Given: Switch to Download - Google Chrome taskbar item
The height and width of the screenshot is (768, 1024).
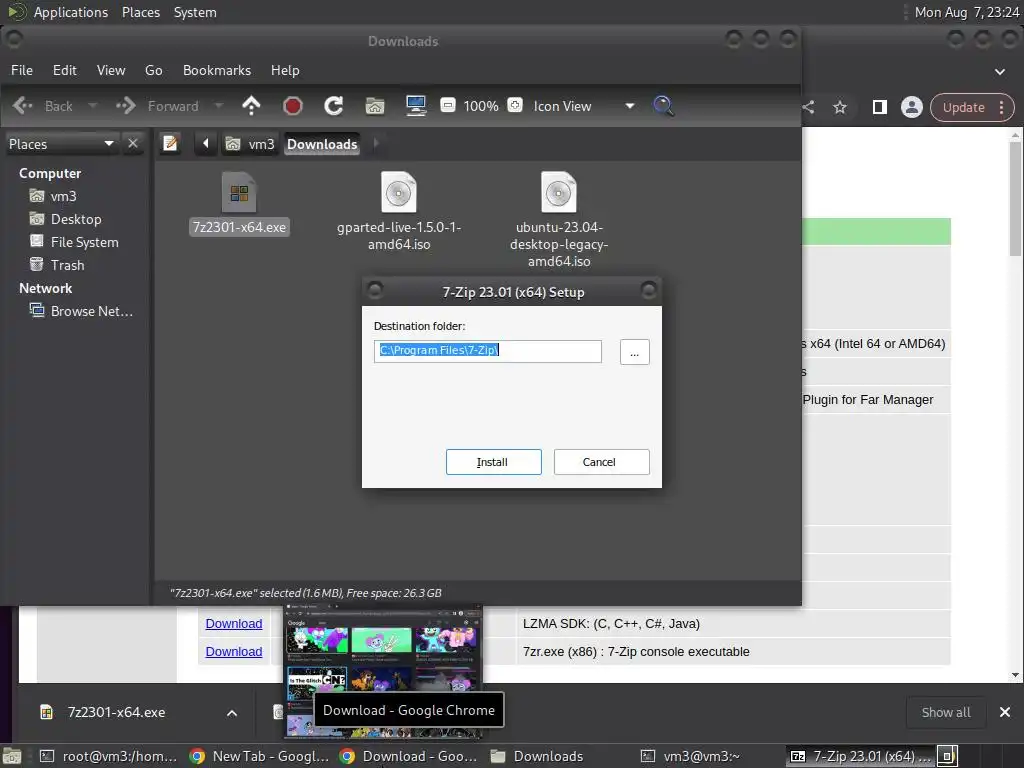Looking at the screenshot, I should pyautogui.click(x=409, y=756).
